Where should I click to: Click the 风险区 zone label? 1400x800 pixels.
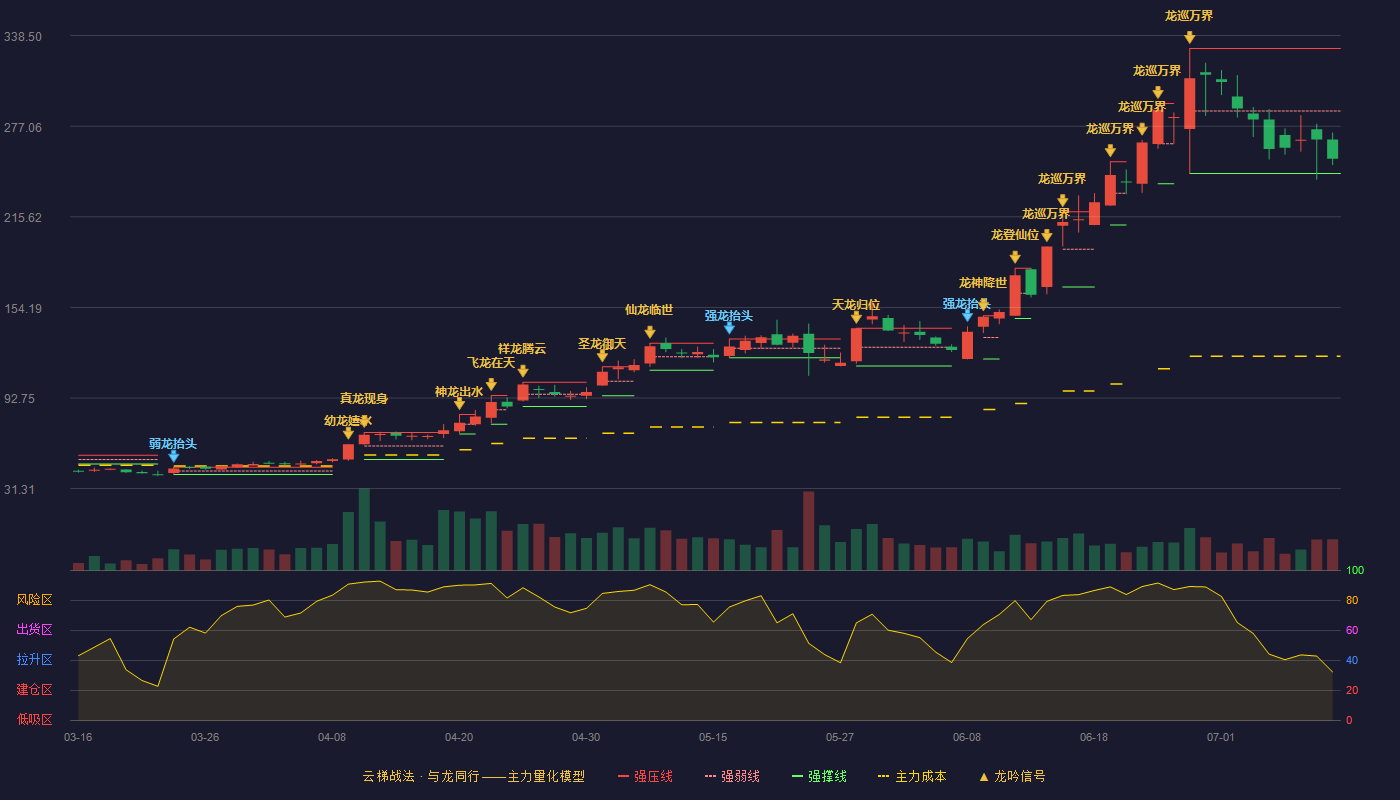[x=34, y=600]
